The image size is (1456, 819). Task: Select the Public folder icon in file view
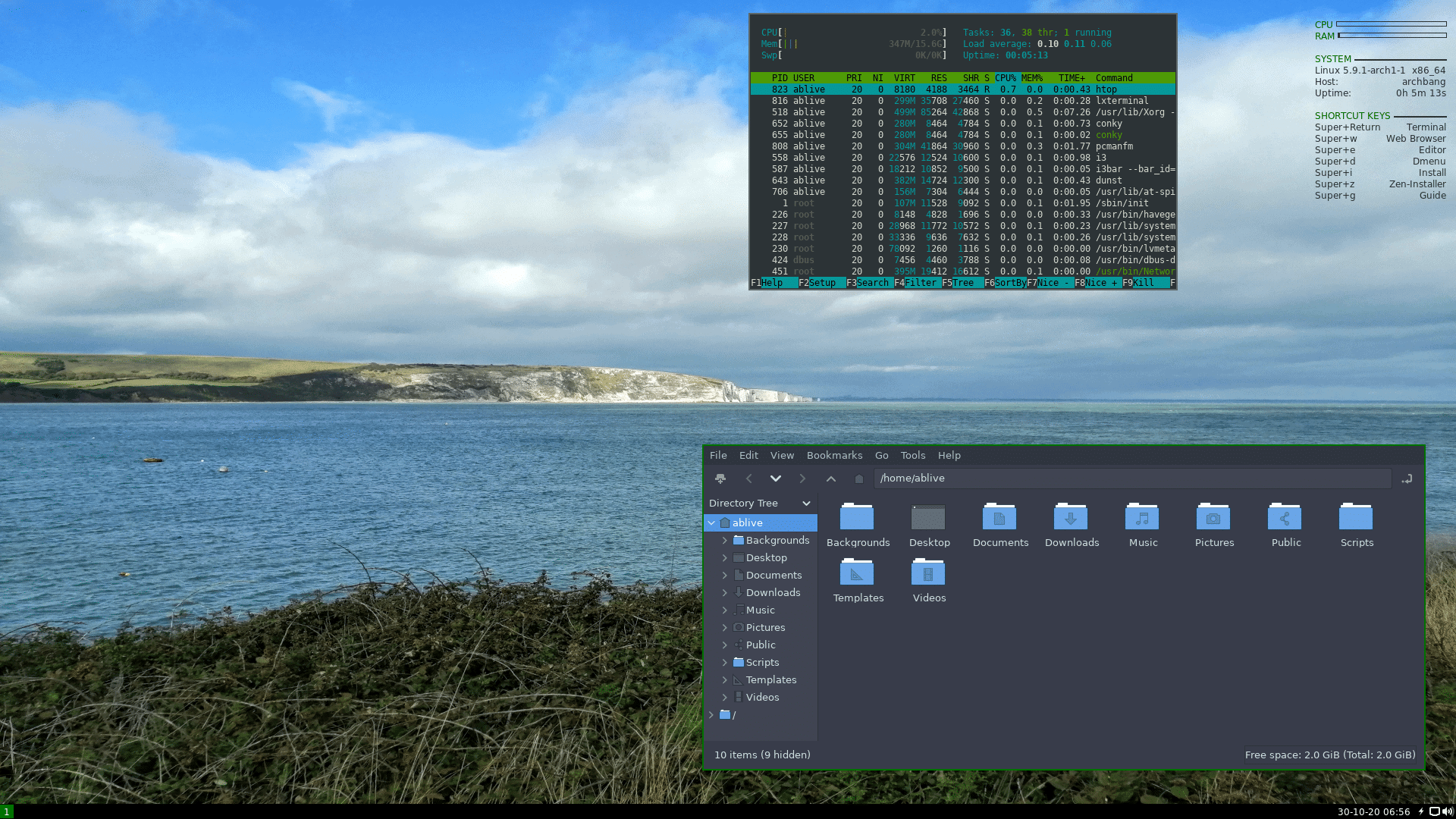click(1285, 516)
